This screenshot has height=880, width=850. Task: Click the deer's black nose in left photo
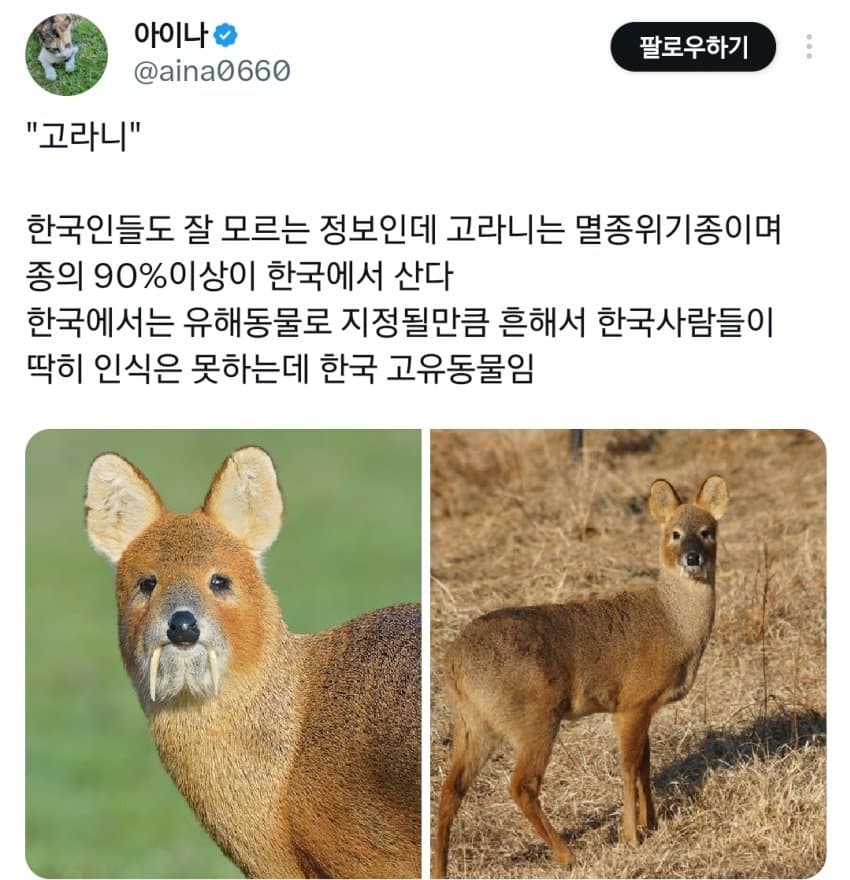183,627
